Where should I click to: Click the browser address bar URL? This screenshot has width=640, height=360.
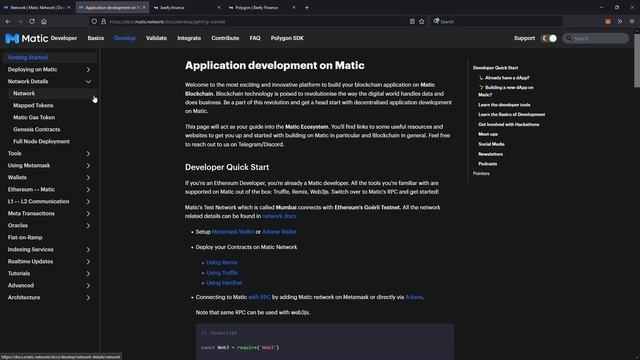point(167,22)
